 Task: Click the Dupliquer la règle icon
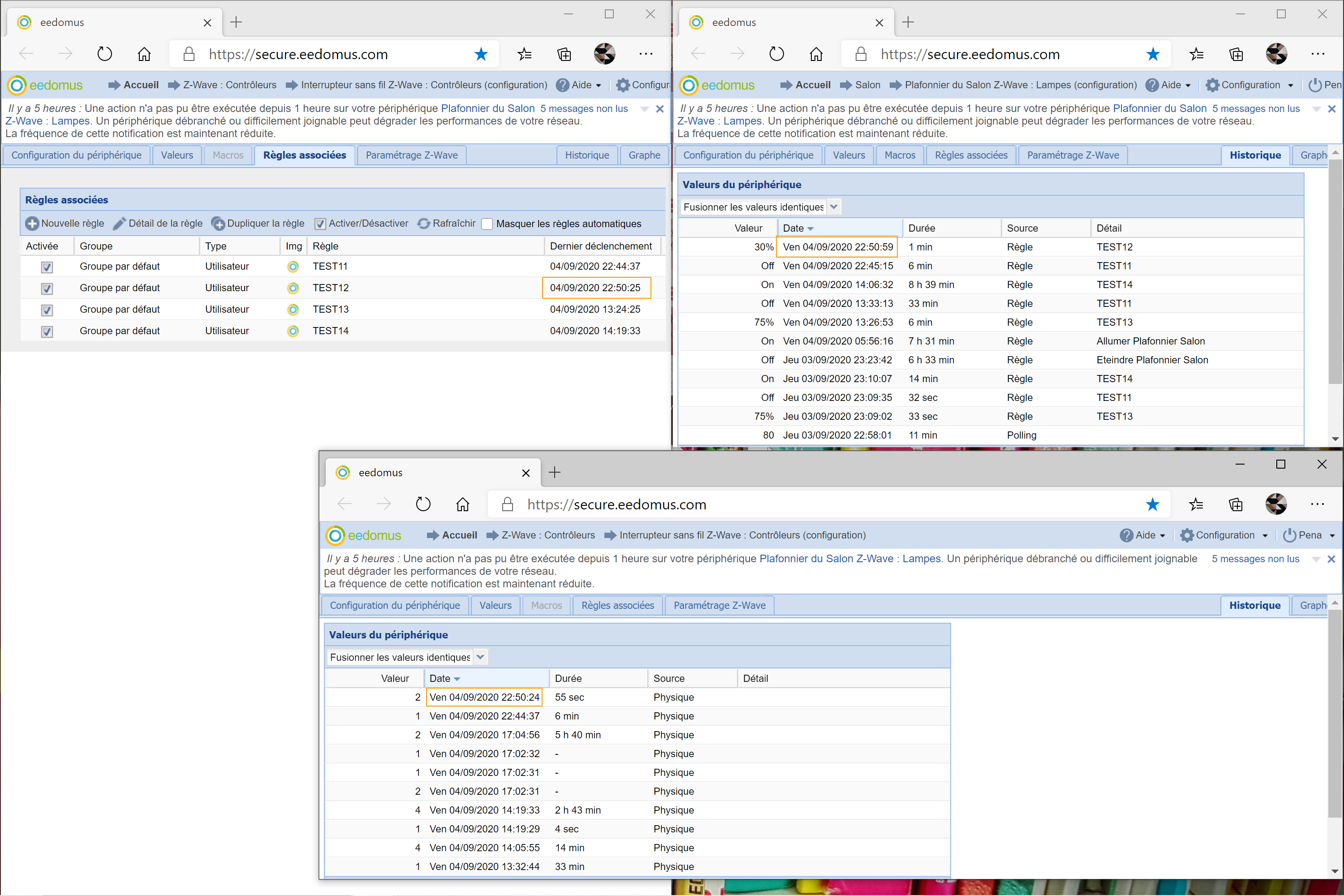tap(218, 224)
